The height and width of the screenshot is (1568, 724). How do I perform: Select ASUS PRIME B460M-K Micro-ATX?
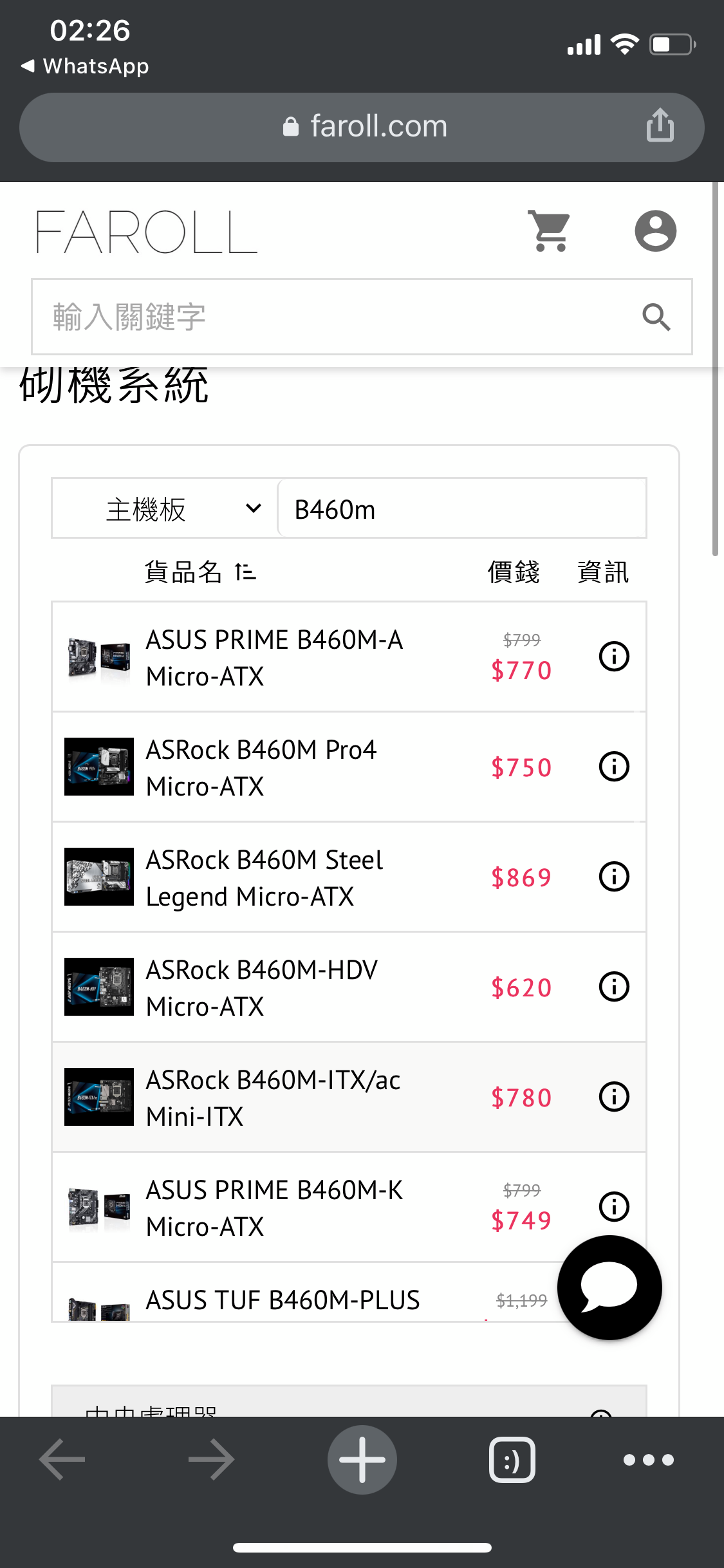coord(274,1208)
